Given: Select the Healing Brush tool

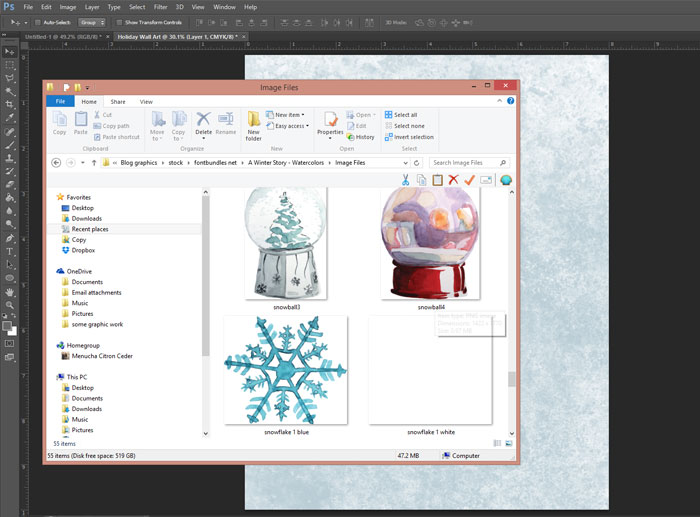Looking at the screenshot, I should 9,132.
